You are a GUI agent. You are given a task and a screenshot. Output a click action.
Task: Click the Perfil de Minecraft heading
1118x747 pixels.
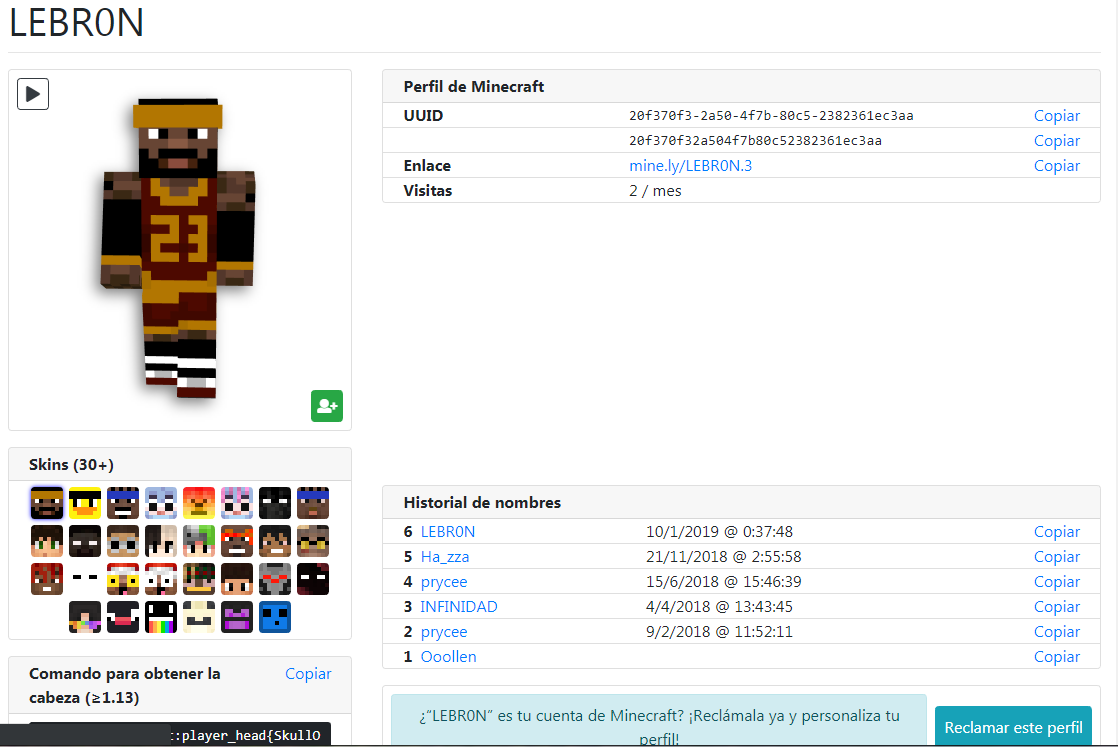point(473,86)
